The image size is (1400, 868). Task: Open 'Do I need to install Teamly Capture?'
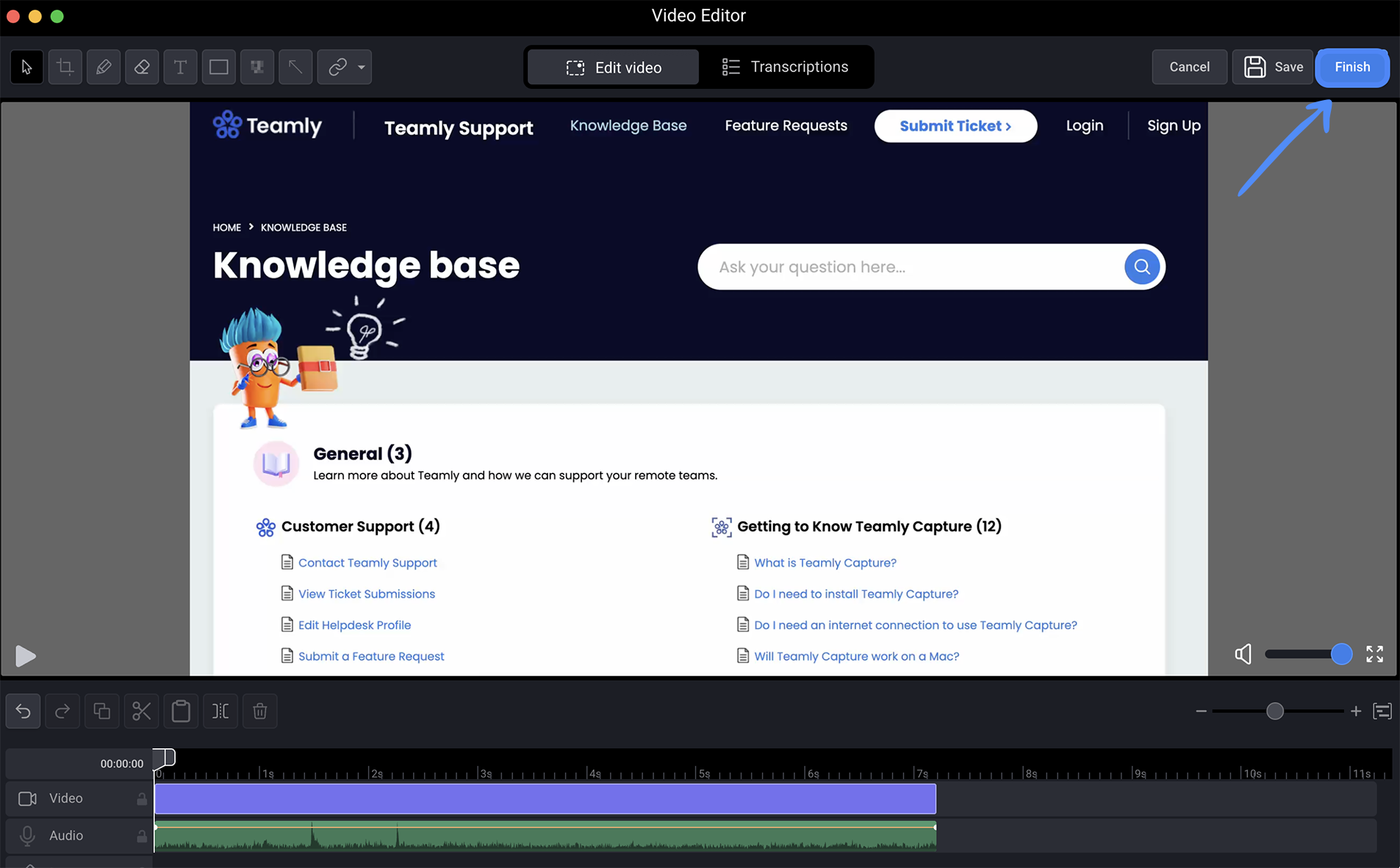[x=856, y=594]
